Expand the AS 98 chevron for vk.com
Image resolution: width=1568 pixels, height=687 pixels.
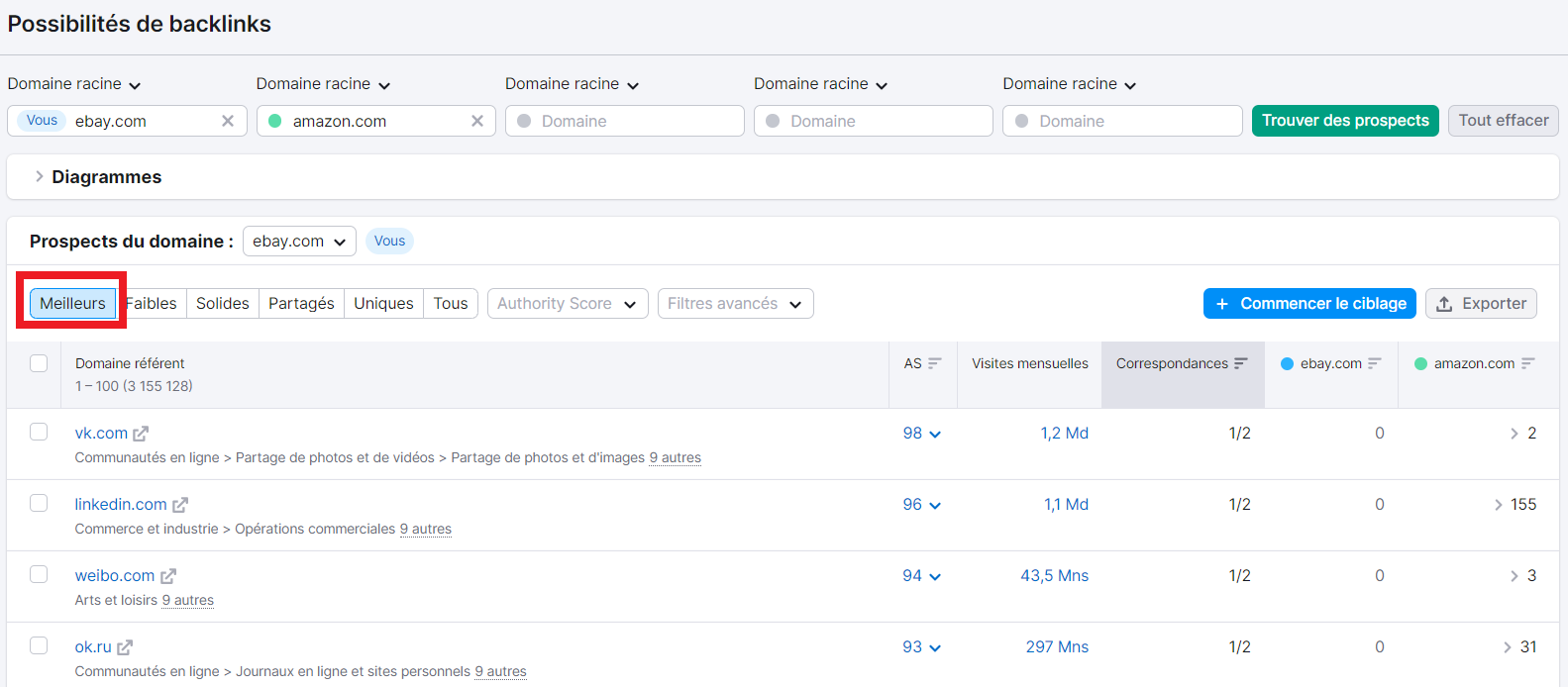(x=935, y=435)
